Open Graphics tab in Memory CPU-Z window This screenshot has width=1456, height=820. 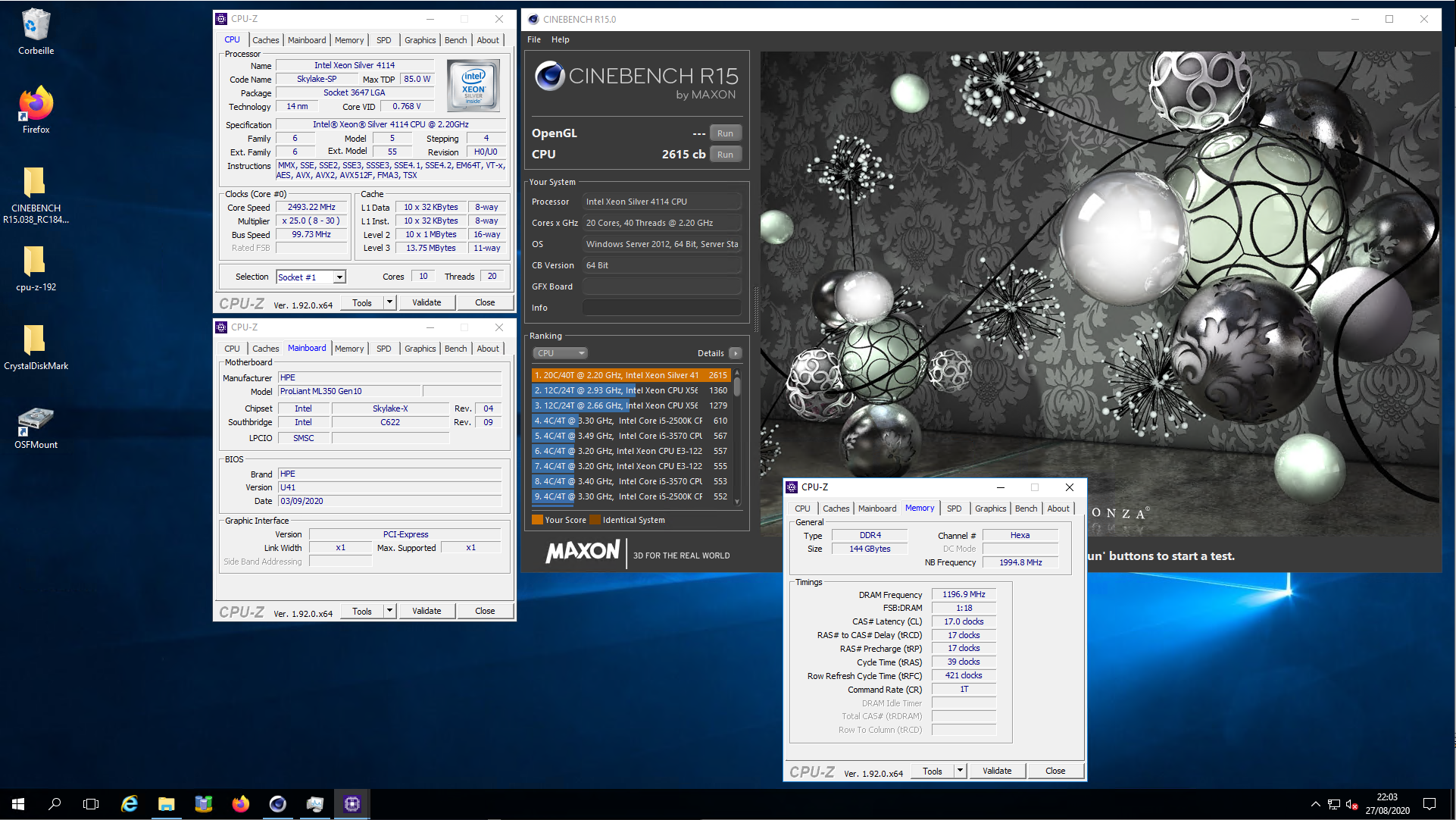click(990, 509)
